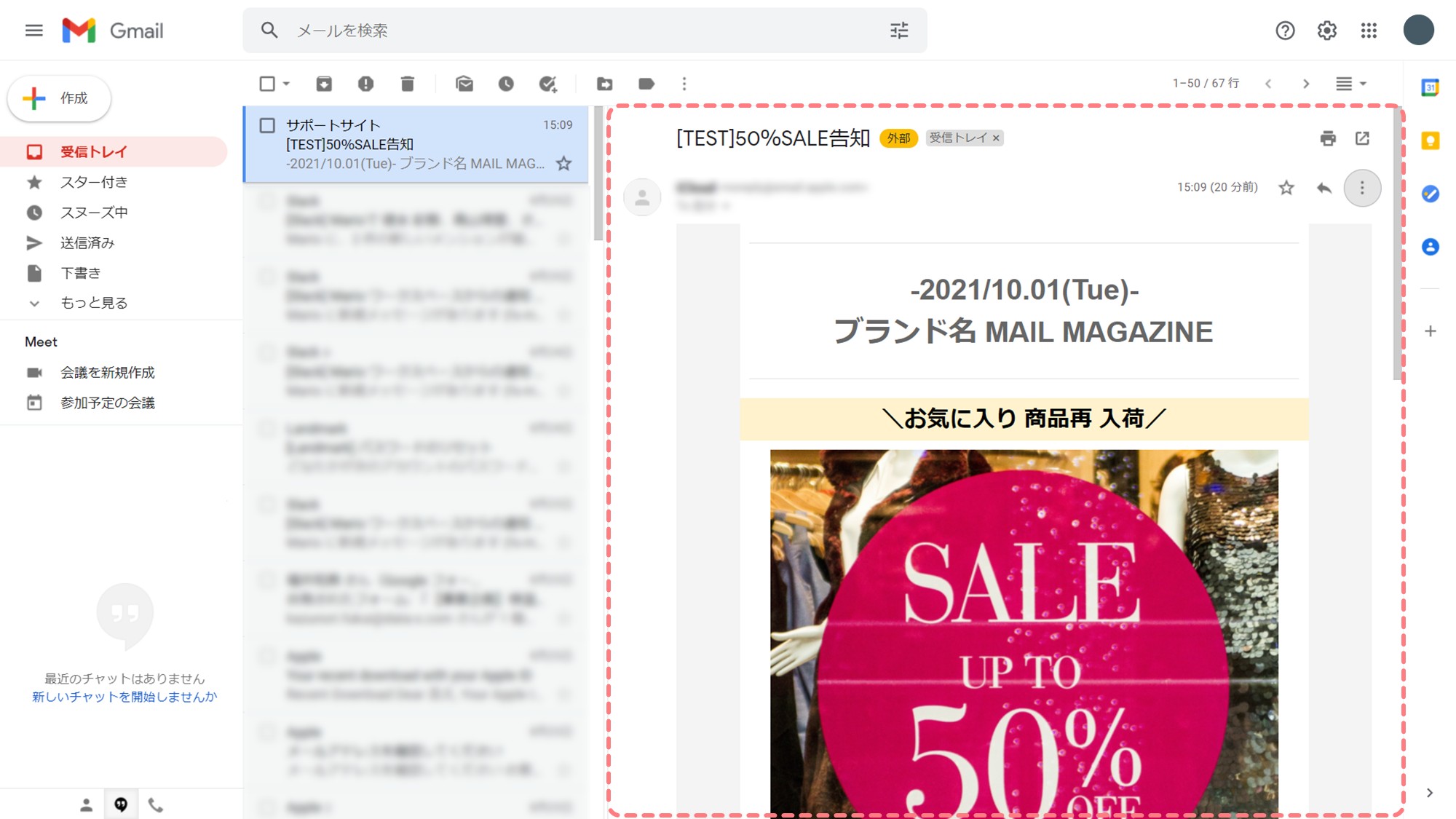This screenshot has width=1456, height=819.
Task: Check the サポートサイト message checkbox
Action: coord(267,125)
